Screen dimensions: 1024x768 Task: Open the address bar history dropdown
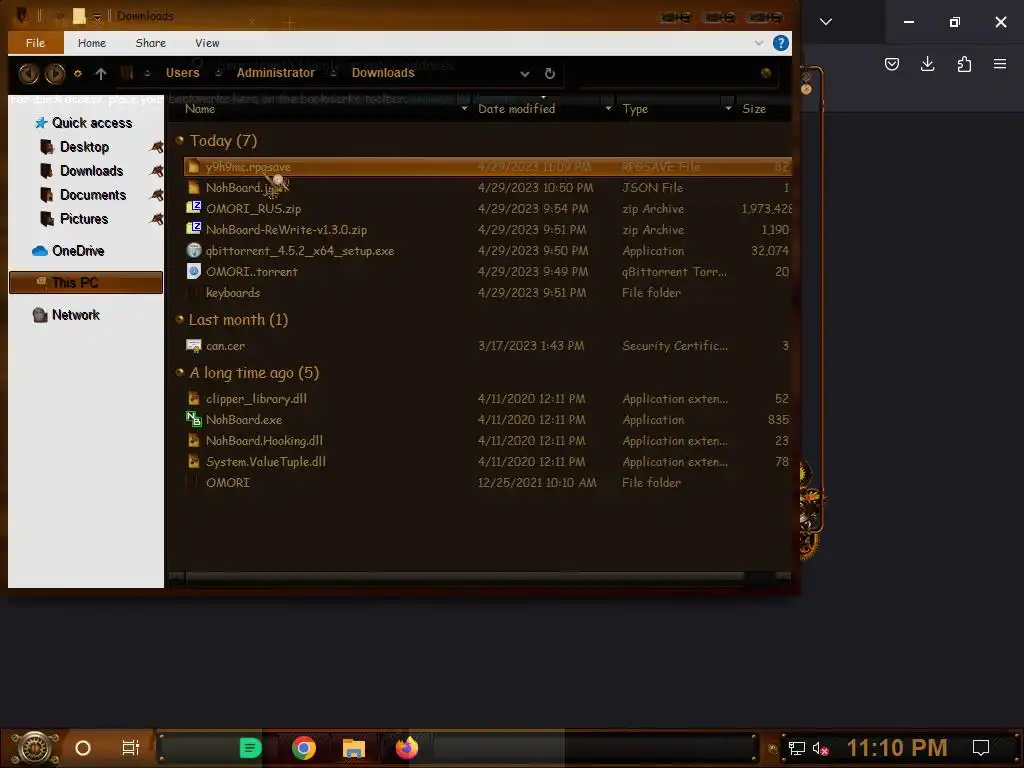tap(524, 74)
